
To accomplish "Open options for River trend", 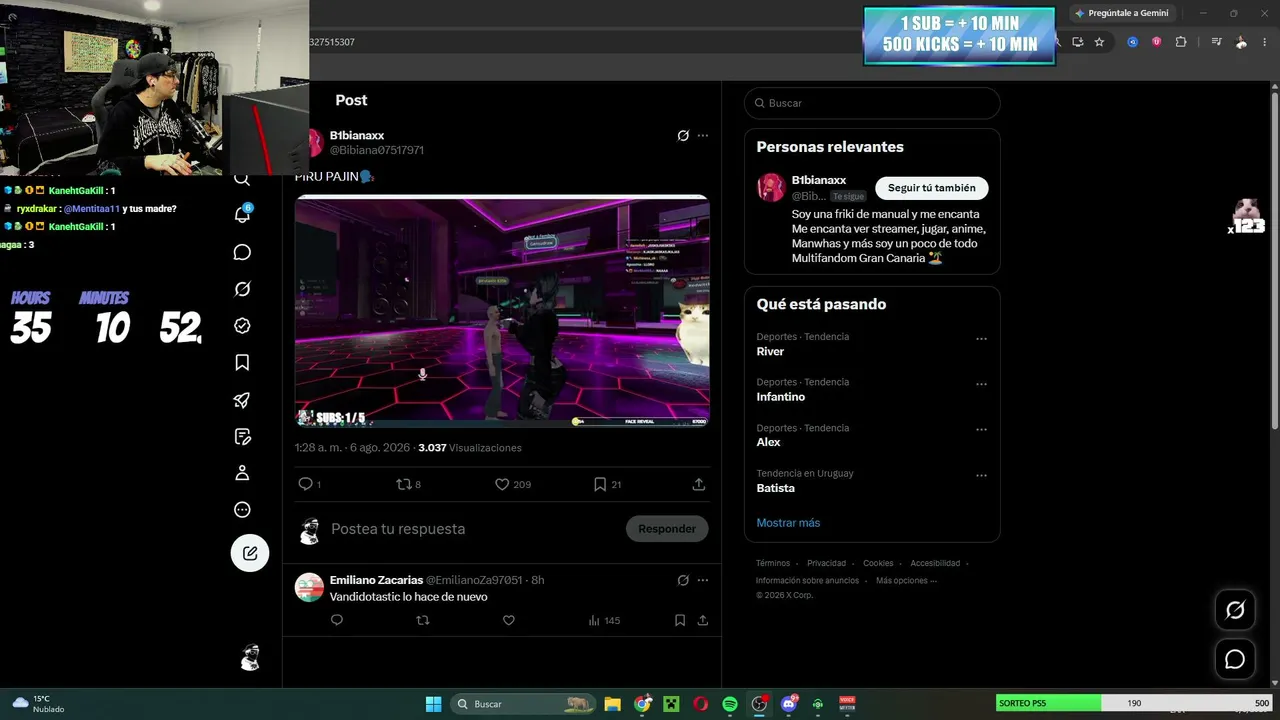I will [981, 339].
